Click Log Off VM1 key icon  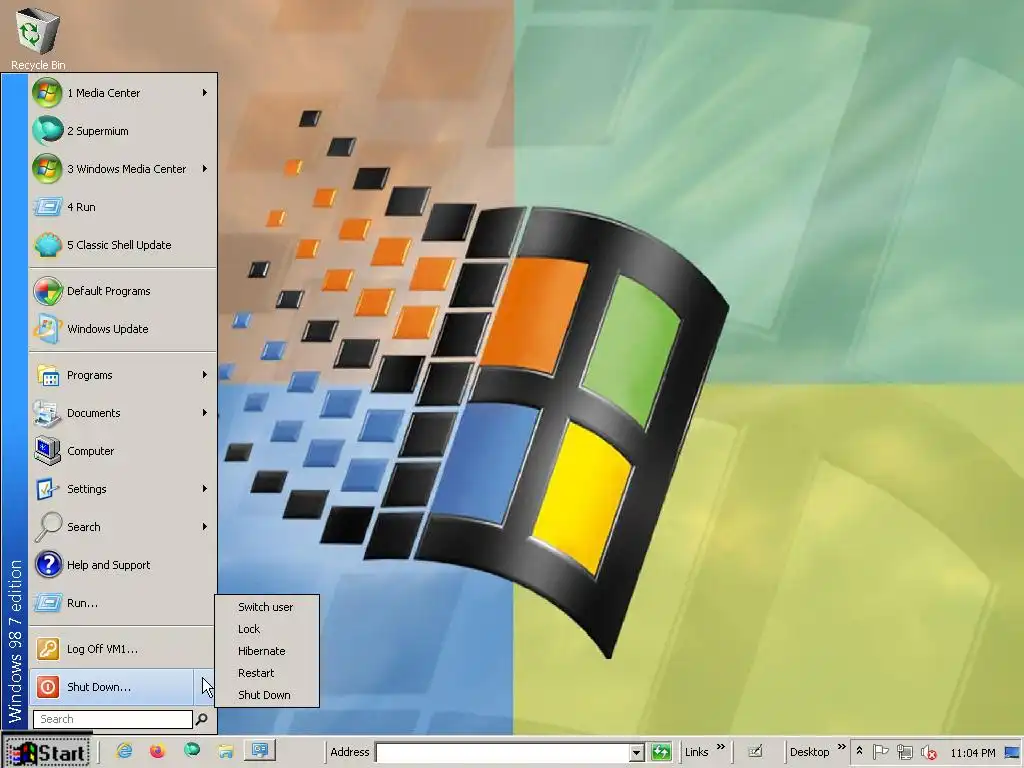point(48,648)
